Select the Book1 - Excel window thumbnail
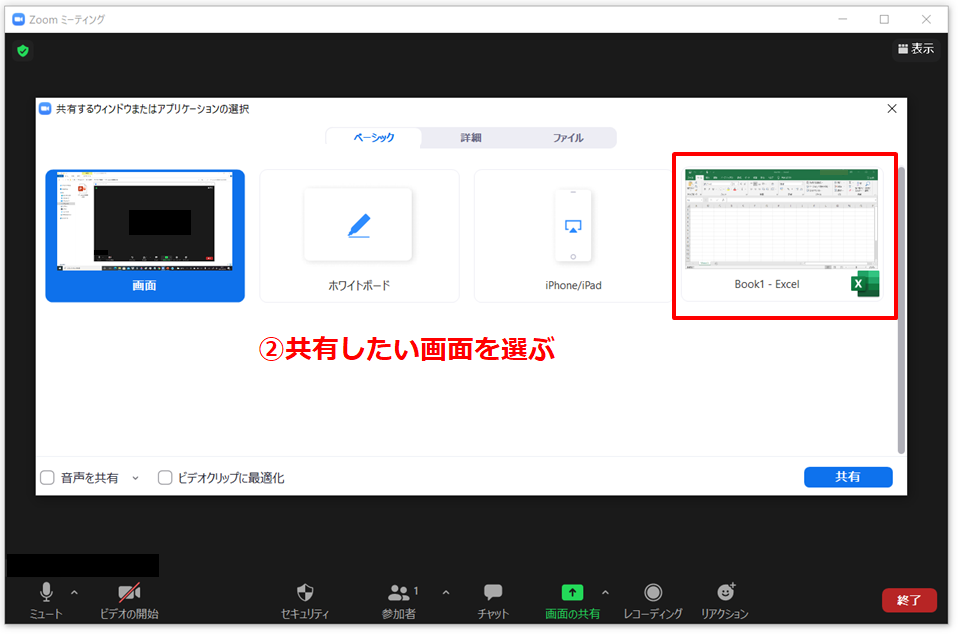The image size is (960, 636). pos(782,234)
